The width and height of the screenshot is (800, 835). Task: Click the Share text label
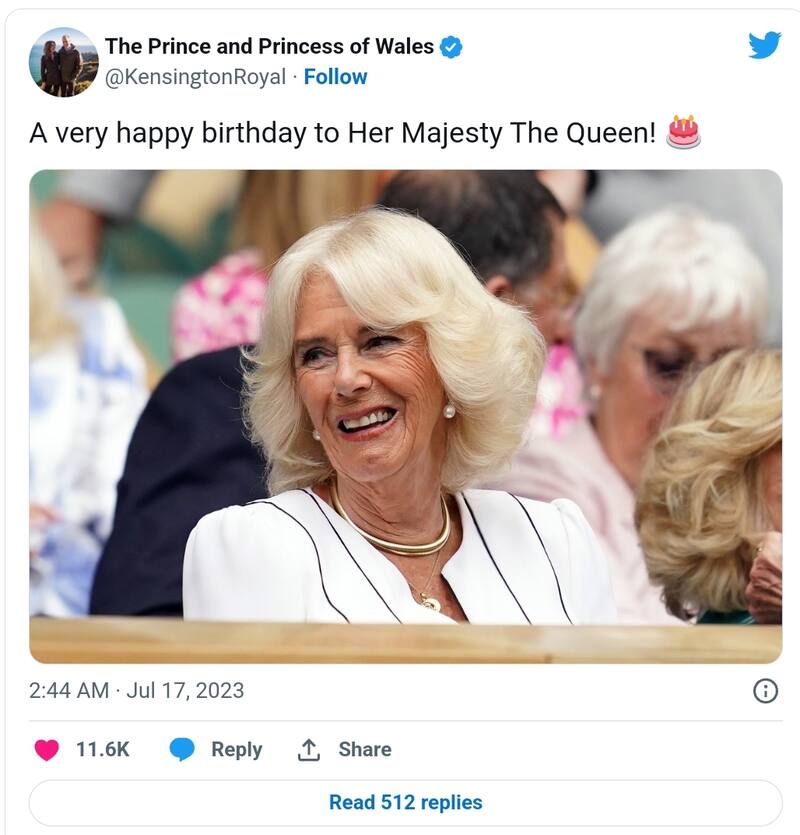pos(364,749)
